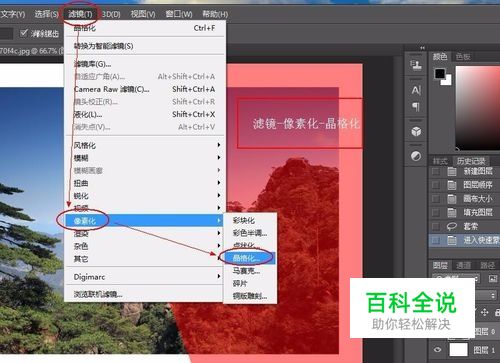Select 像素化 in the filter menu
The height and width of the screenshot is (363, 500).
pos(145,220)
